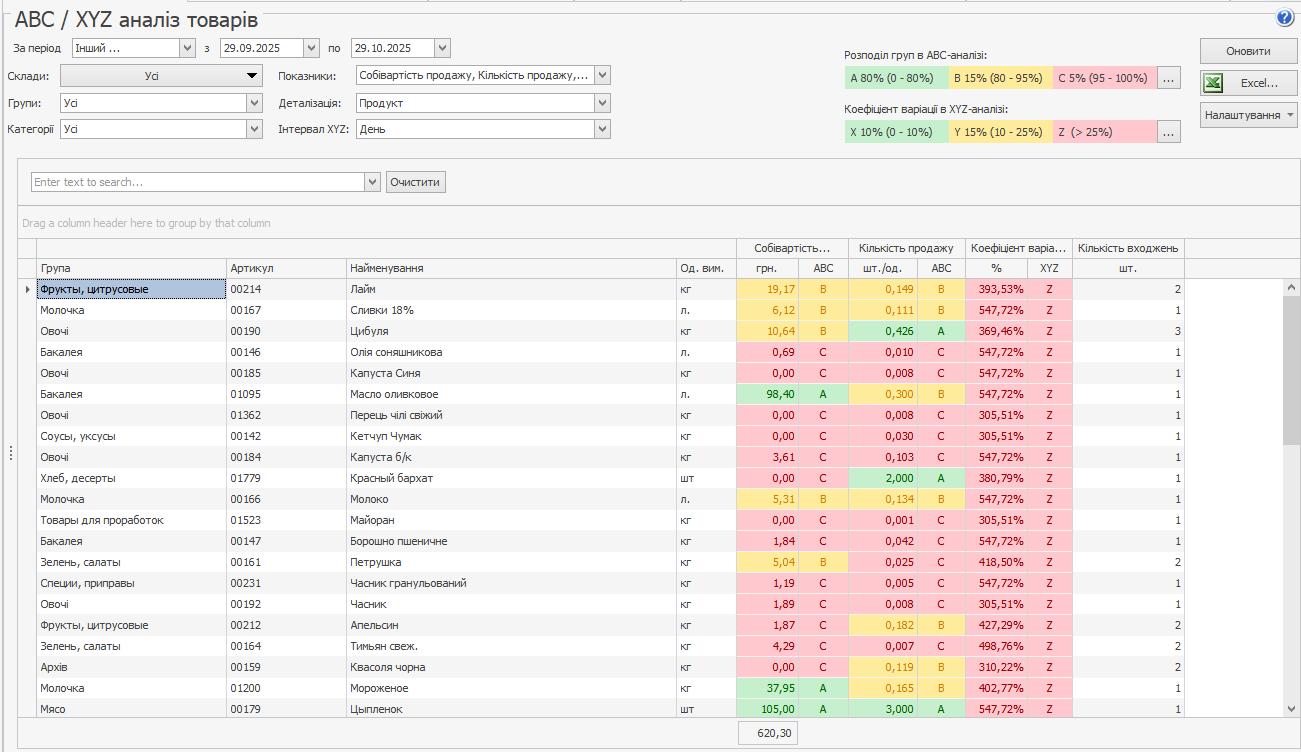Open the end date calendar dropdown
This screenshot has height=752, width=1301.
click(x=443, y=48)
